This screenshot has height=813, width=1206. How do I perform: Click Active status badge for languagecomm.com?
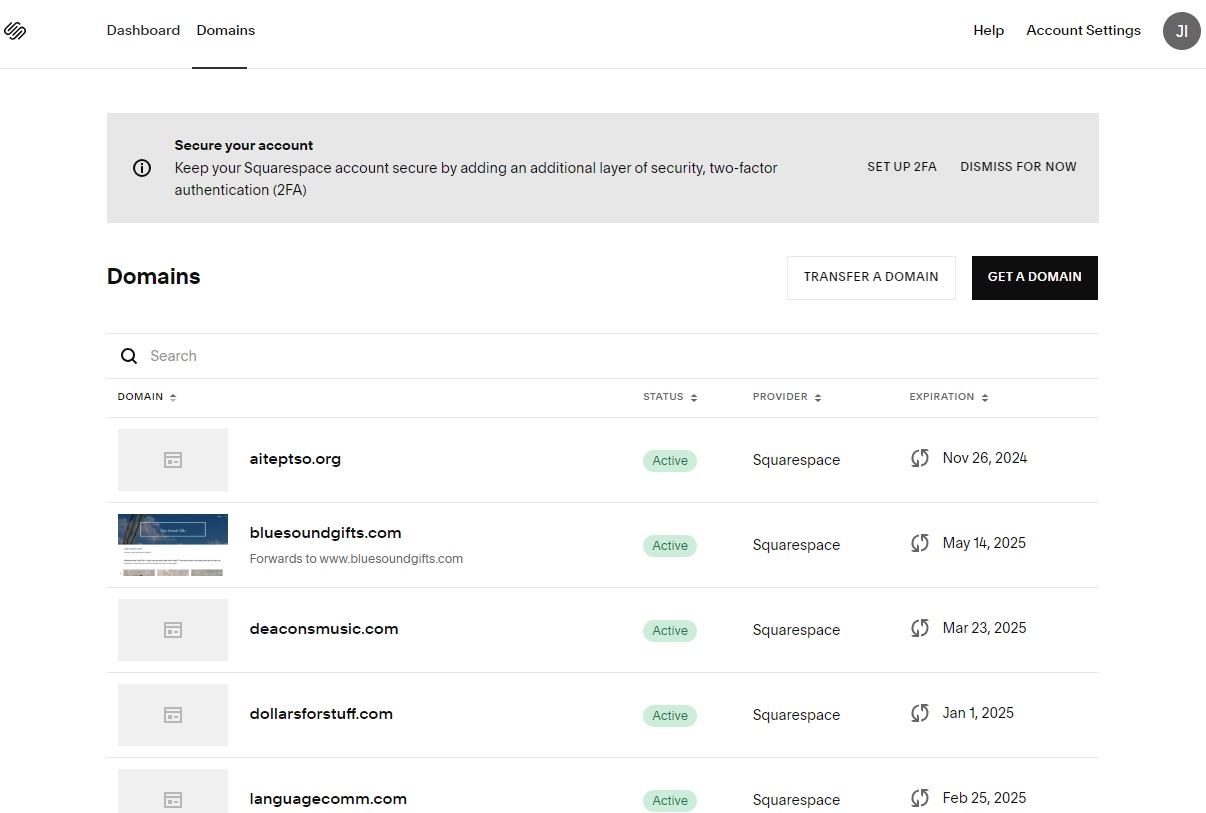click(670, 801)
